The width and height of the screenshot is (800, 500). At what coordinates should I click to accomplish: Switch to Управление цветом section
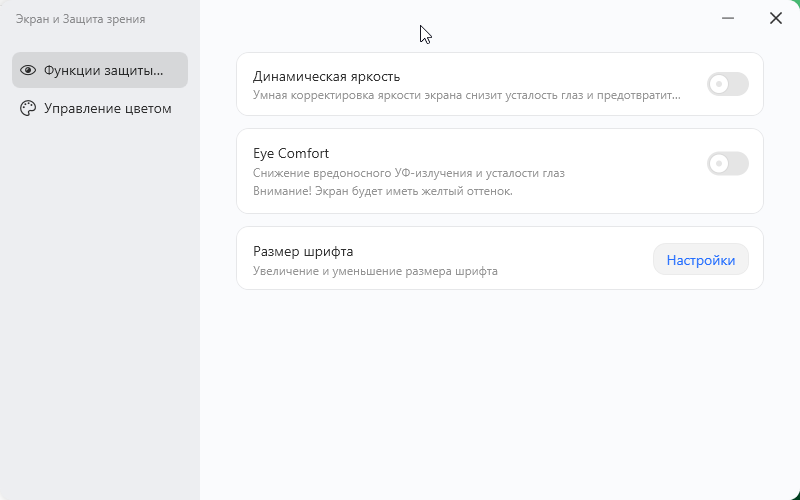[x=107, y=108]
